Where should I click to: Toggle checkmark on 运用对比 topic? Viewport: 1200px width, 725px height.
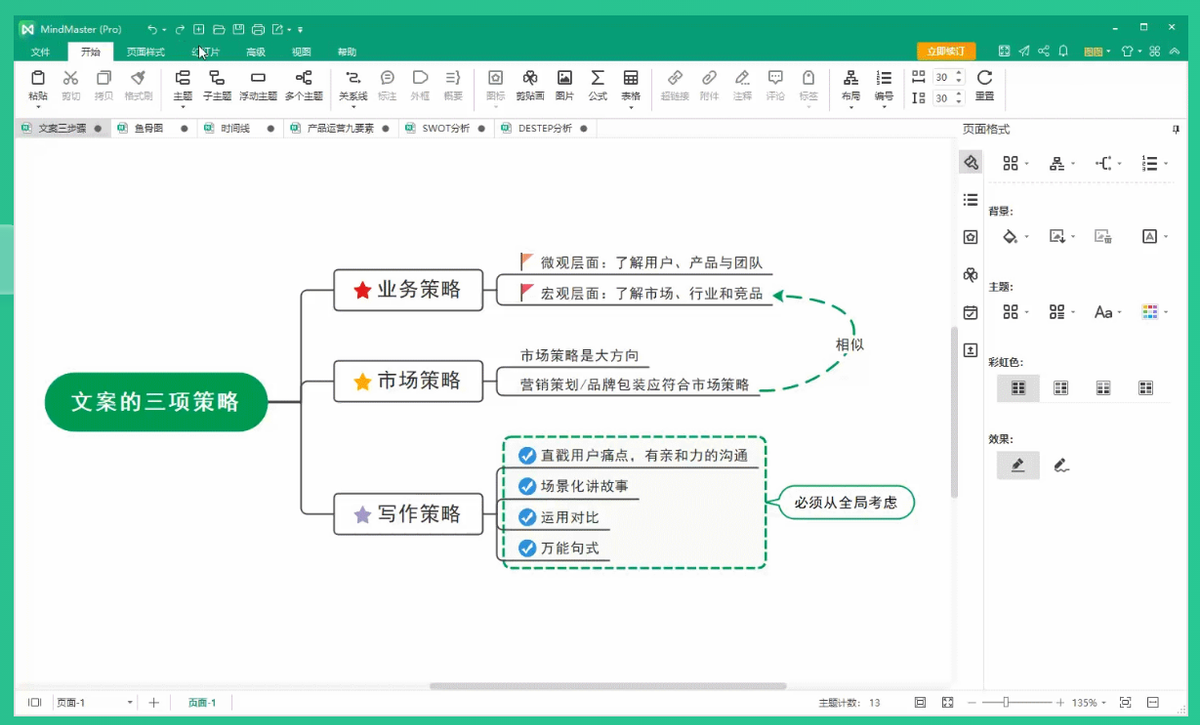click(x=527, y=517)
